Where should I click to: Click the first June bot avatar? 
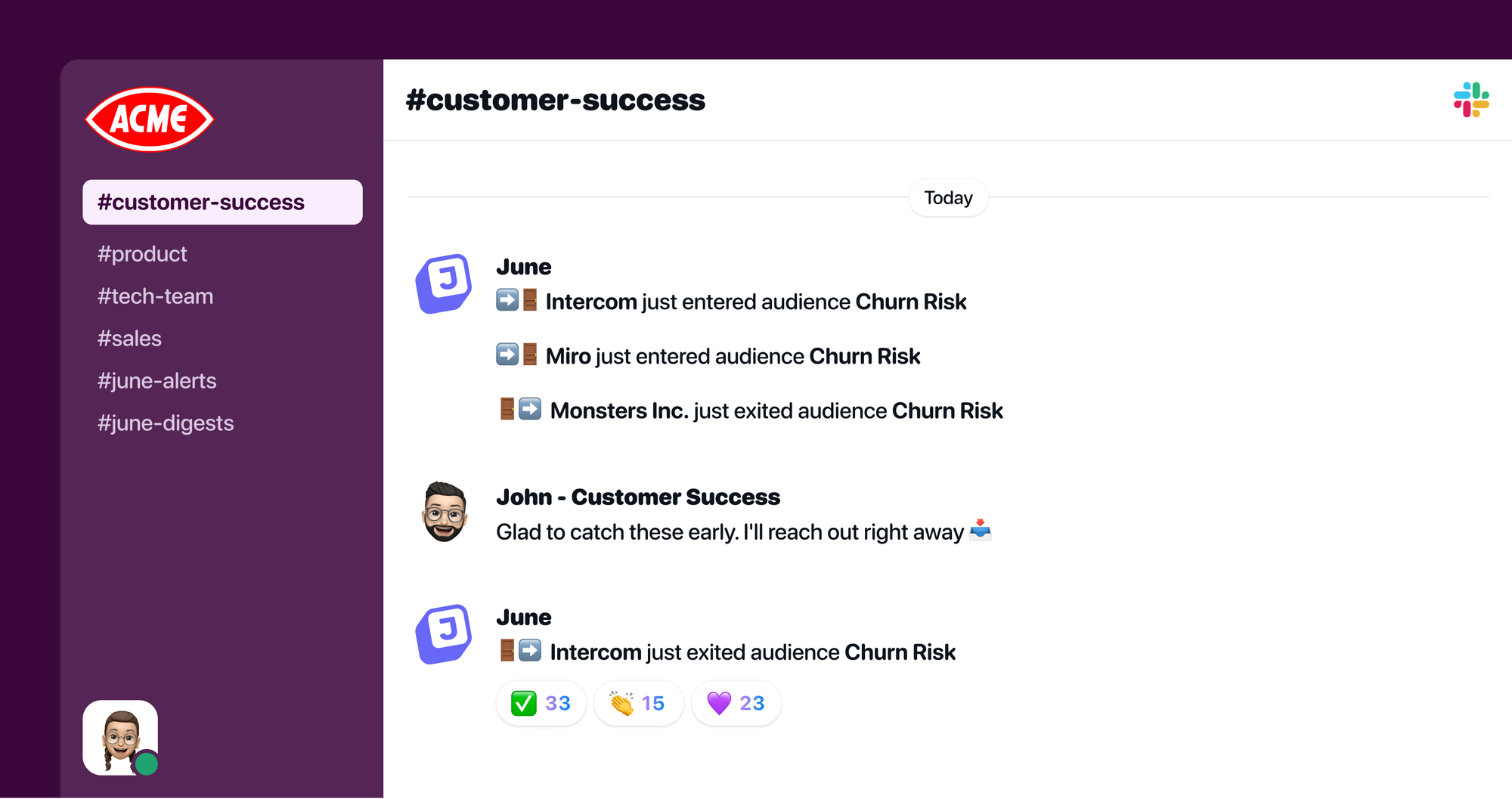[444, 283]
